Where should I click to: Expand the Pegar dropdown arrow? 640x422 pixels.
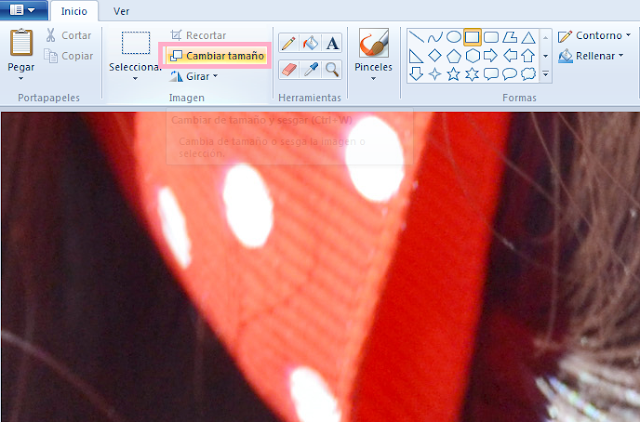(x=21, y=78)
